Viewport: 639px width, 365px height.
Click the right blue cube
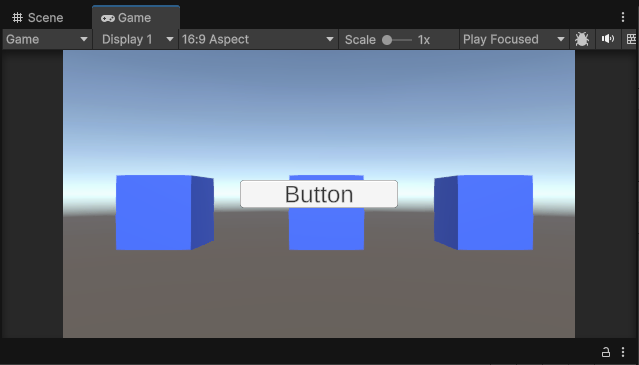point(483,212)
